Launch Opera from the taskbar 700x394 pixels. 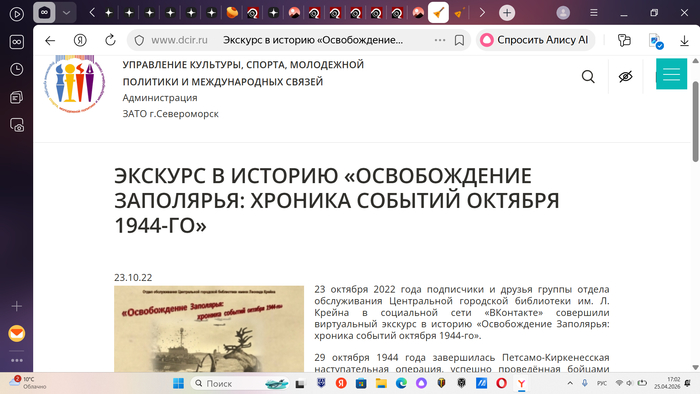(x=501, y=383)
